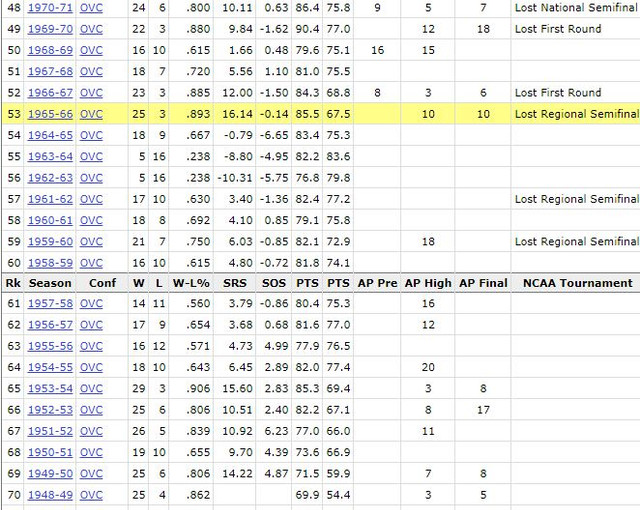Click 'Lost Regional Semifinal' in the 1965-66 row
This screenshot has height=510, width=640.
pyautogui.click(x=577, y=114)
